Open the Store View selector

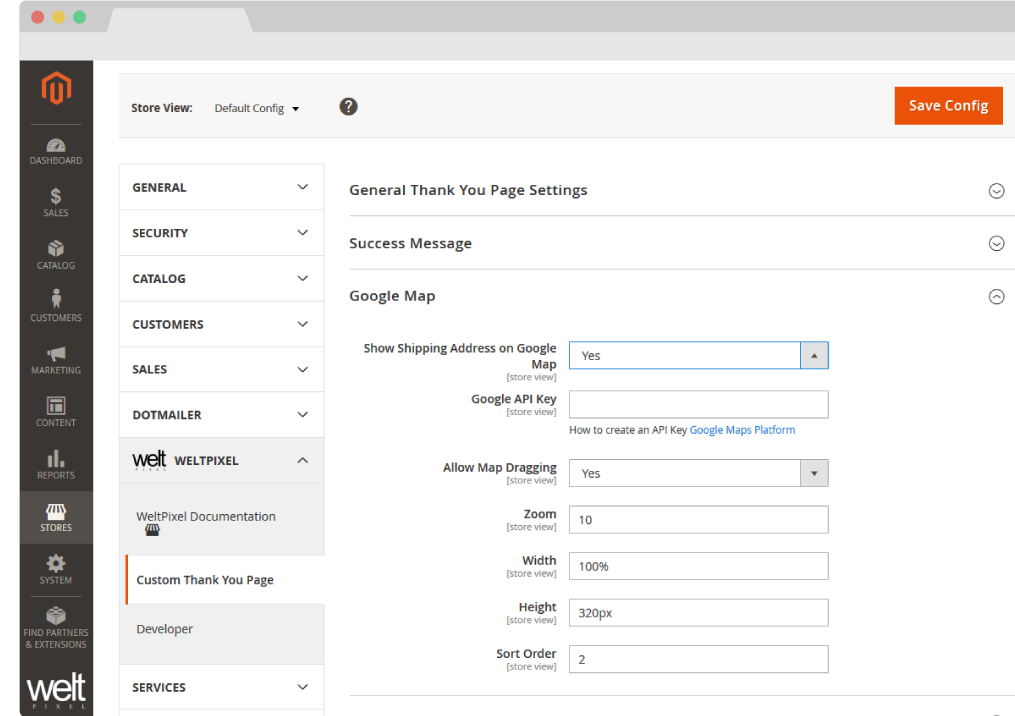pos(256,108)
